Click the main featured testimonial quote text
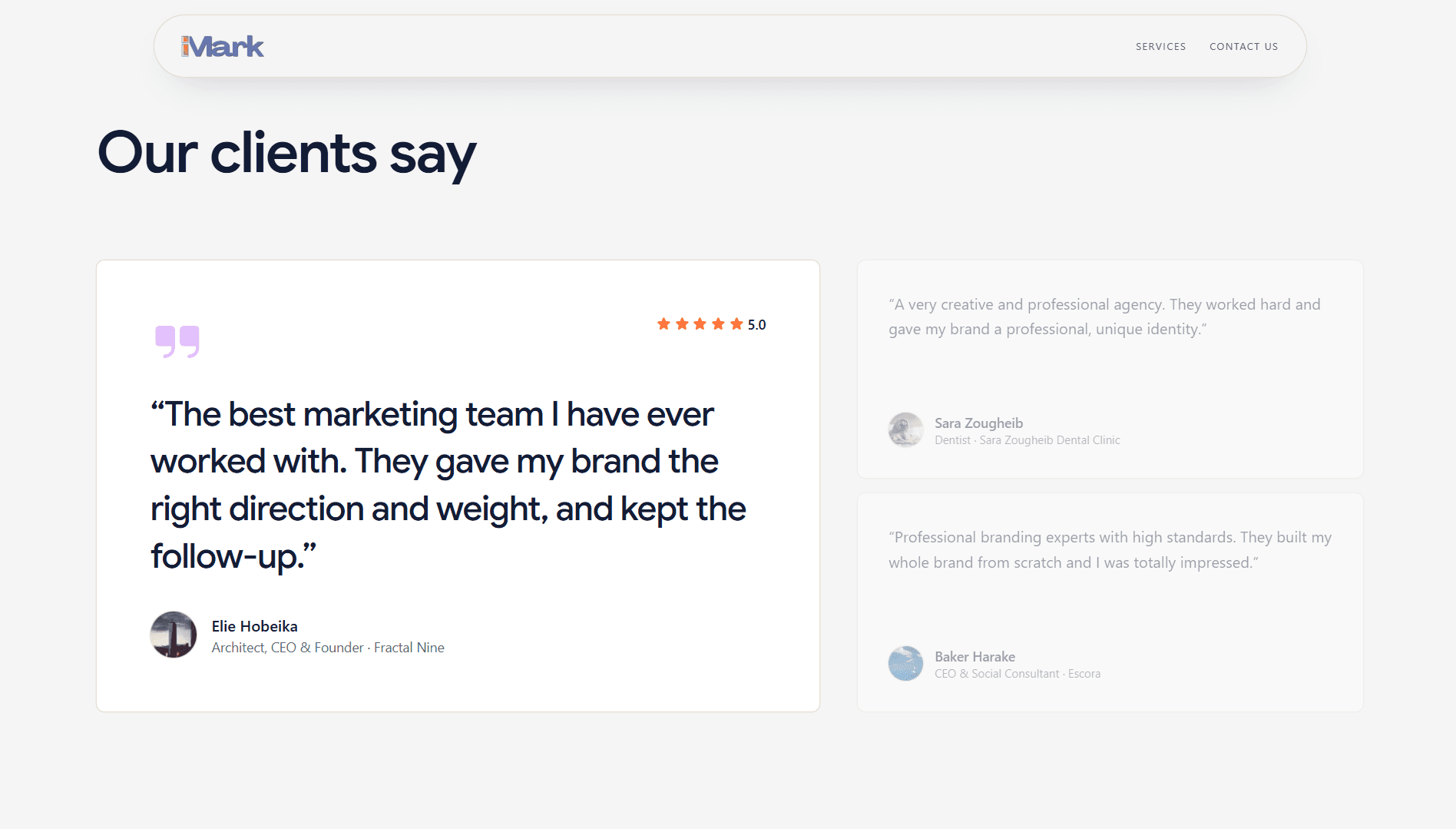Screen dimensions: 1456x829 (x=448, y=485)
